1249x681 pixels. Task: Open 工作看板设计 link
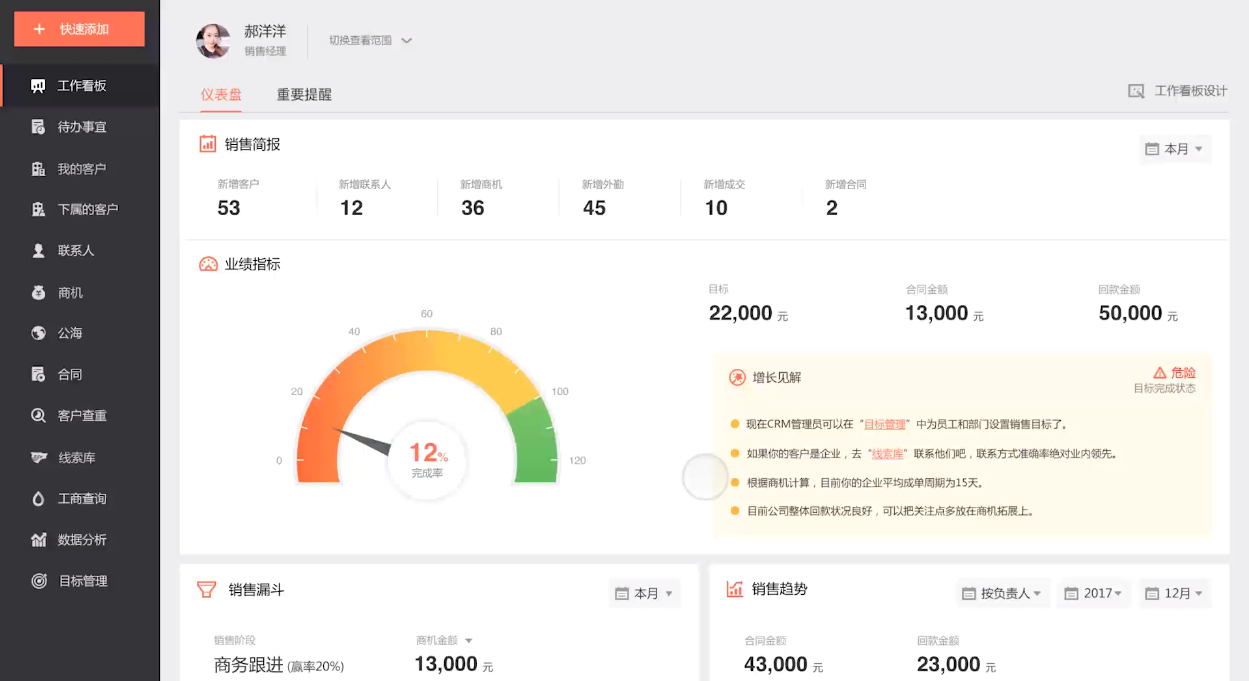point(1191,91)
